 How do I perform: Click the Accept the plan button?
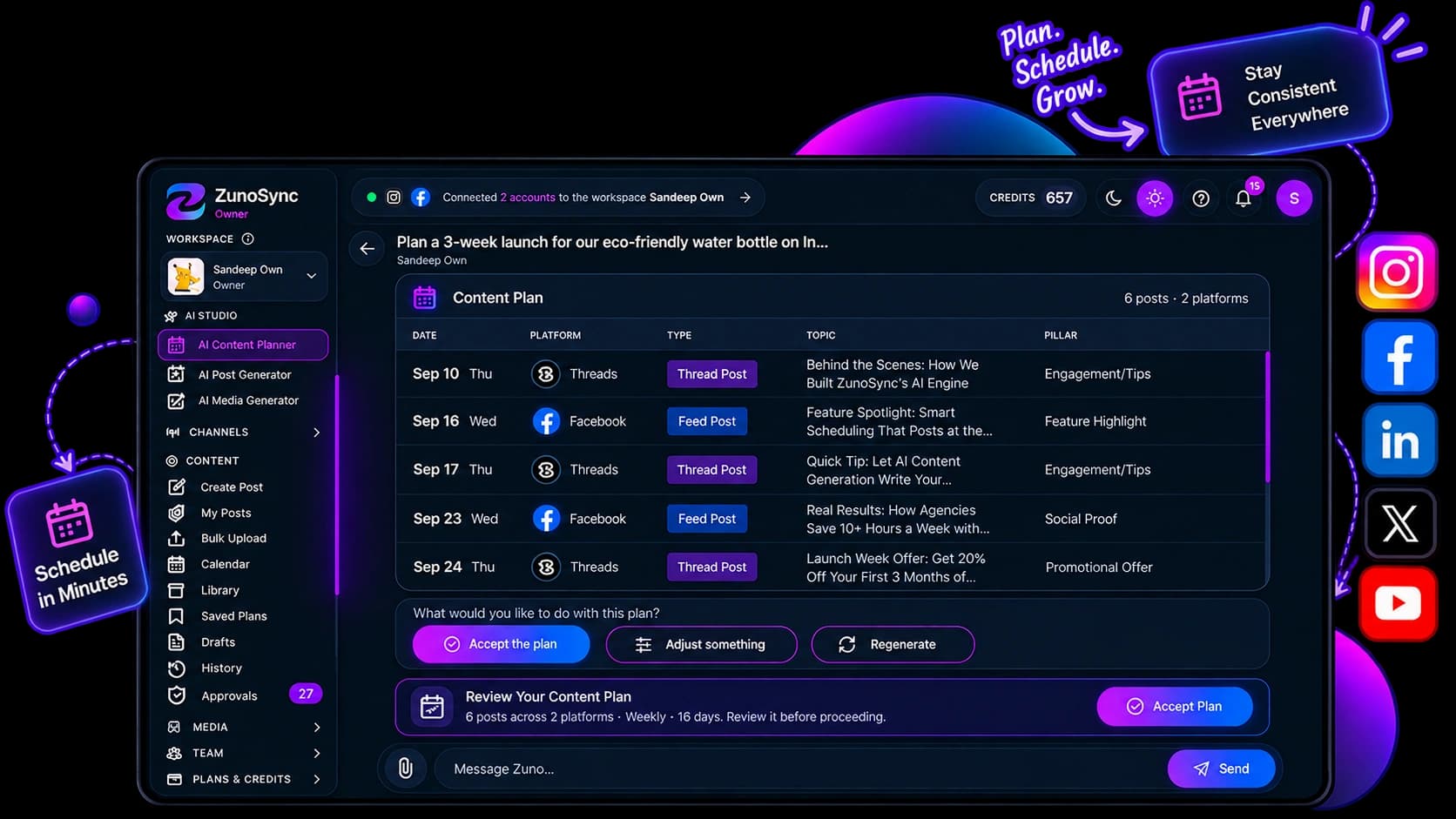[x=501, y=644]
